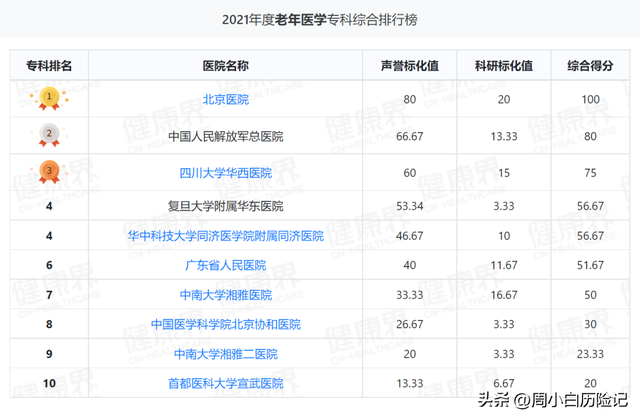This screenshot has height=420, width=640.
Task: Select rank number 7
Action: point(49,295)
